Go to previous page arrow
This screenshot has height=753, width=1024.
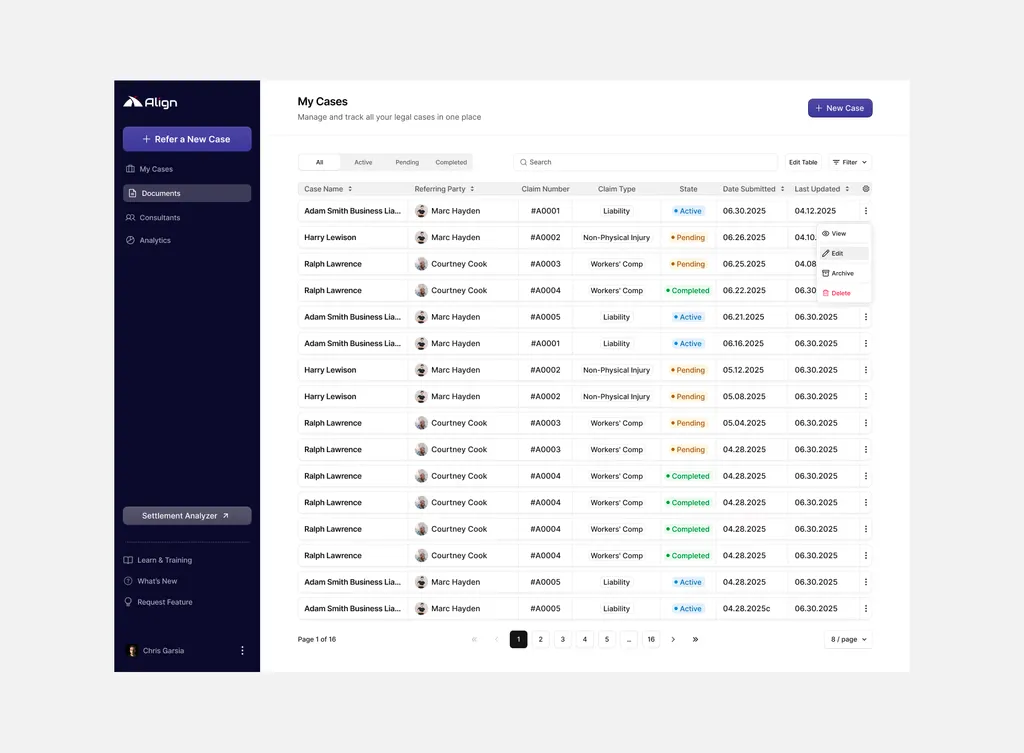coord(496,640)
